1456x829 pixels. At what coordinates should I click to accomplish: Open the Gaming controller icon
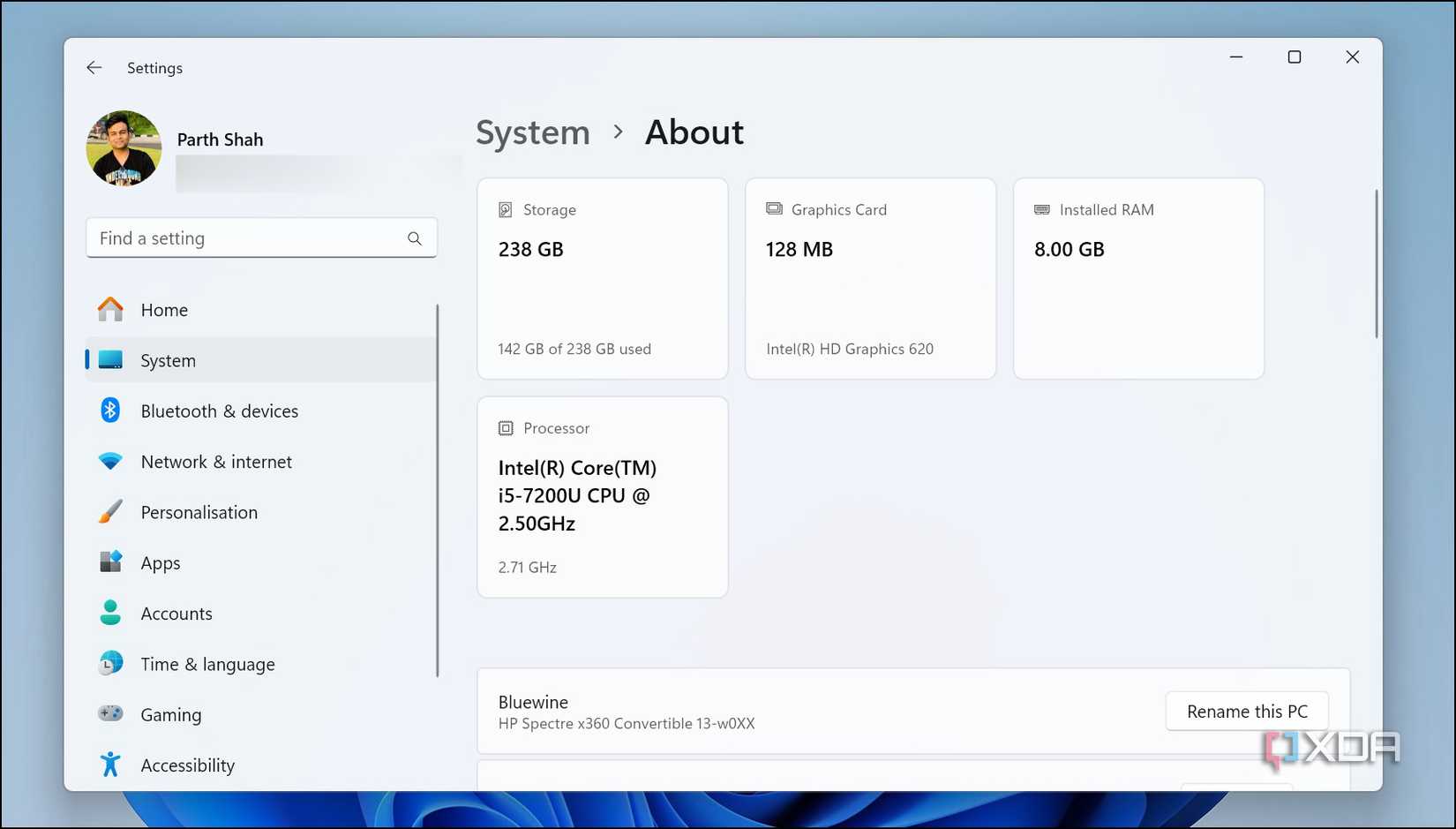[x=110, y=713]
